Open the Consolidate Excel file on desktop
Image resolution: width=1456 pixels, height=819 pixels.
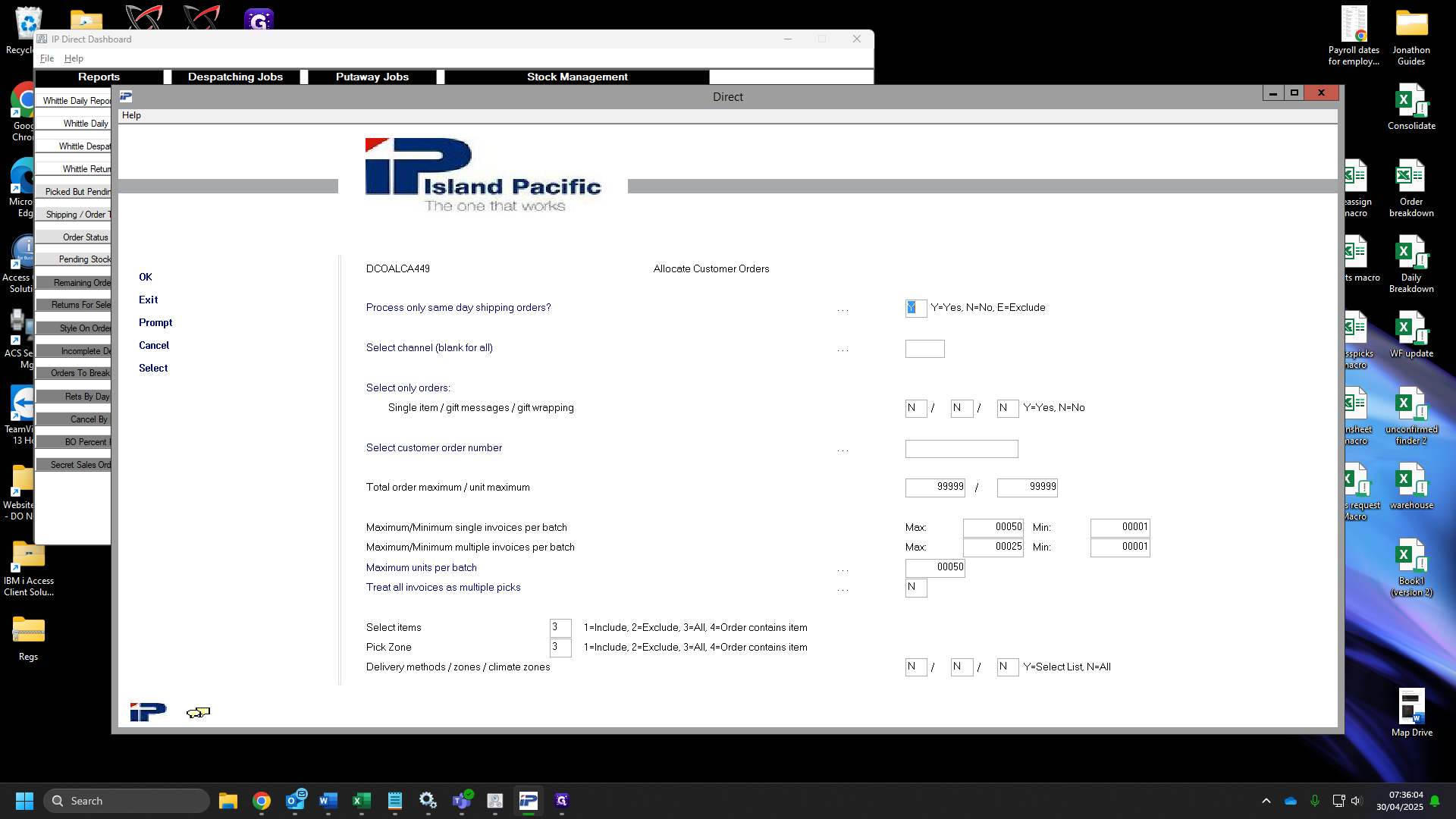pos(1411,107)
